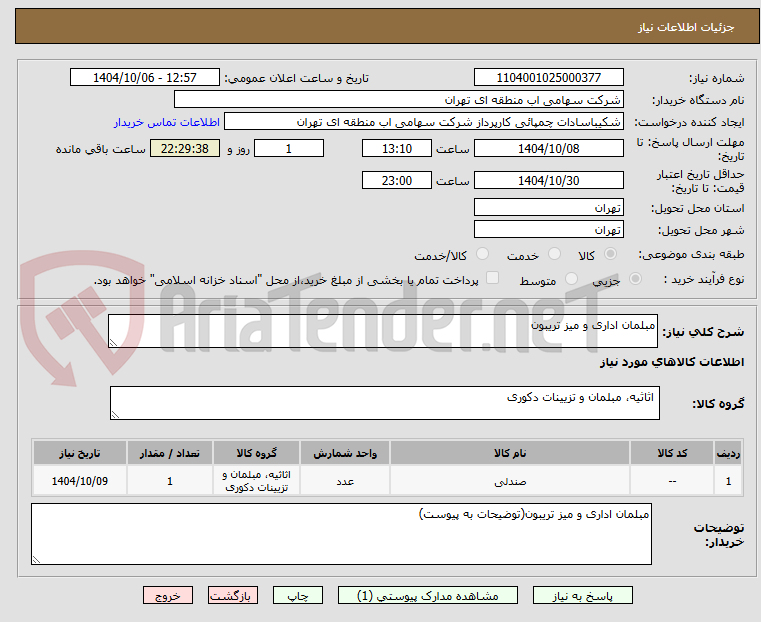This screenshot has height=622, width=761.
Task: Click the کد کالا column header
Action: point(672,453)
